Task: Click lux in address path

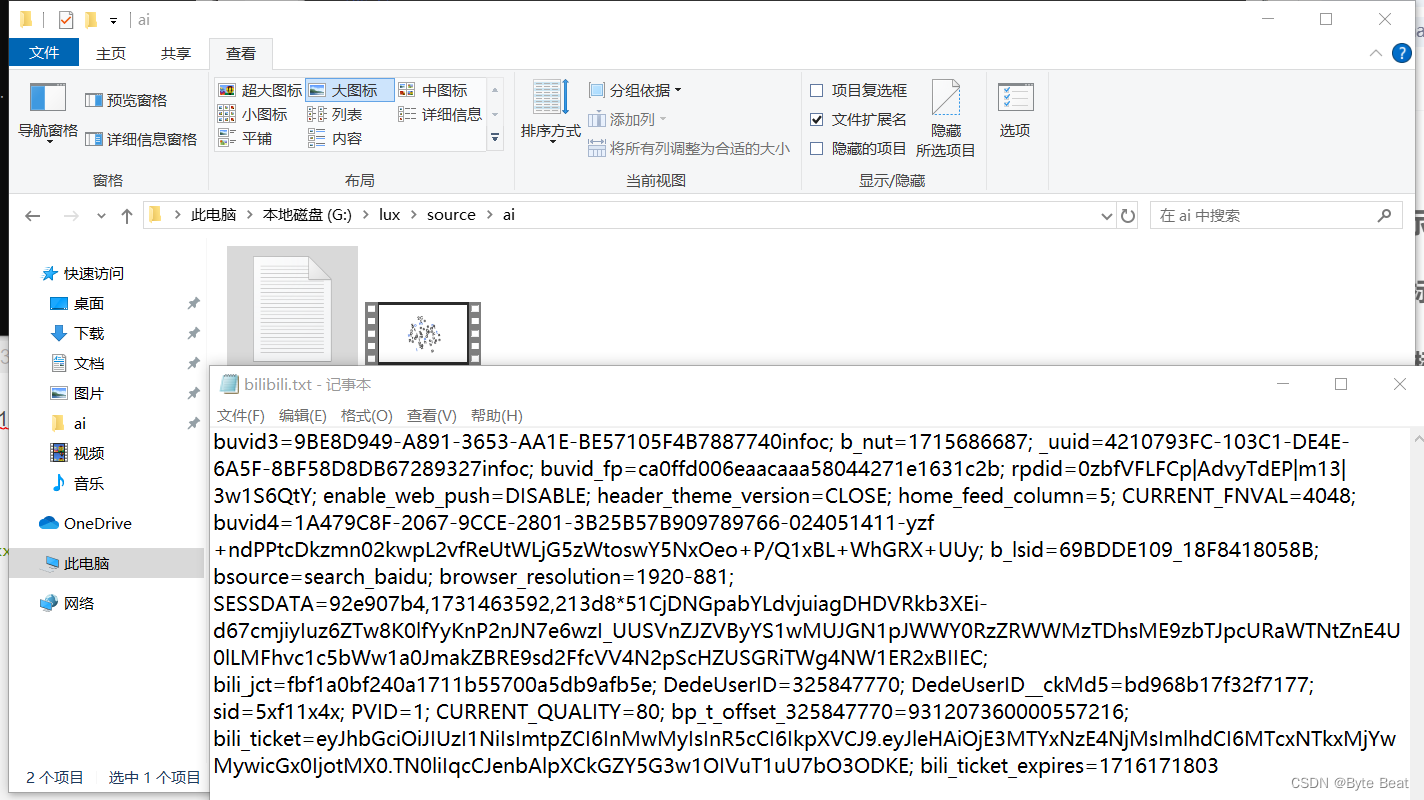Action: click(x=389, y=215)
